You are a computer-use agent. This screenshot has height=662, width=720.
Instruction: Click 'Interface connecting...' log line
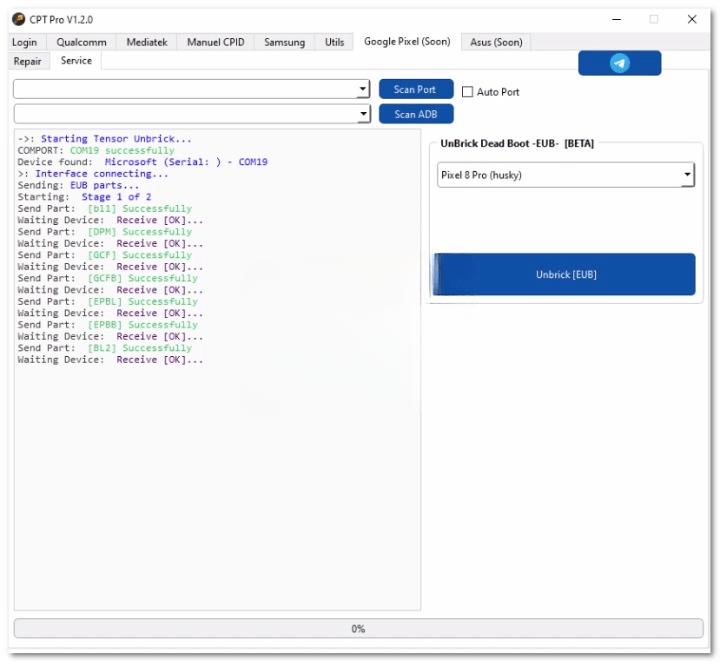pyautogui.click(x=93, y=174)
